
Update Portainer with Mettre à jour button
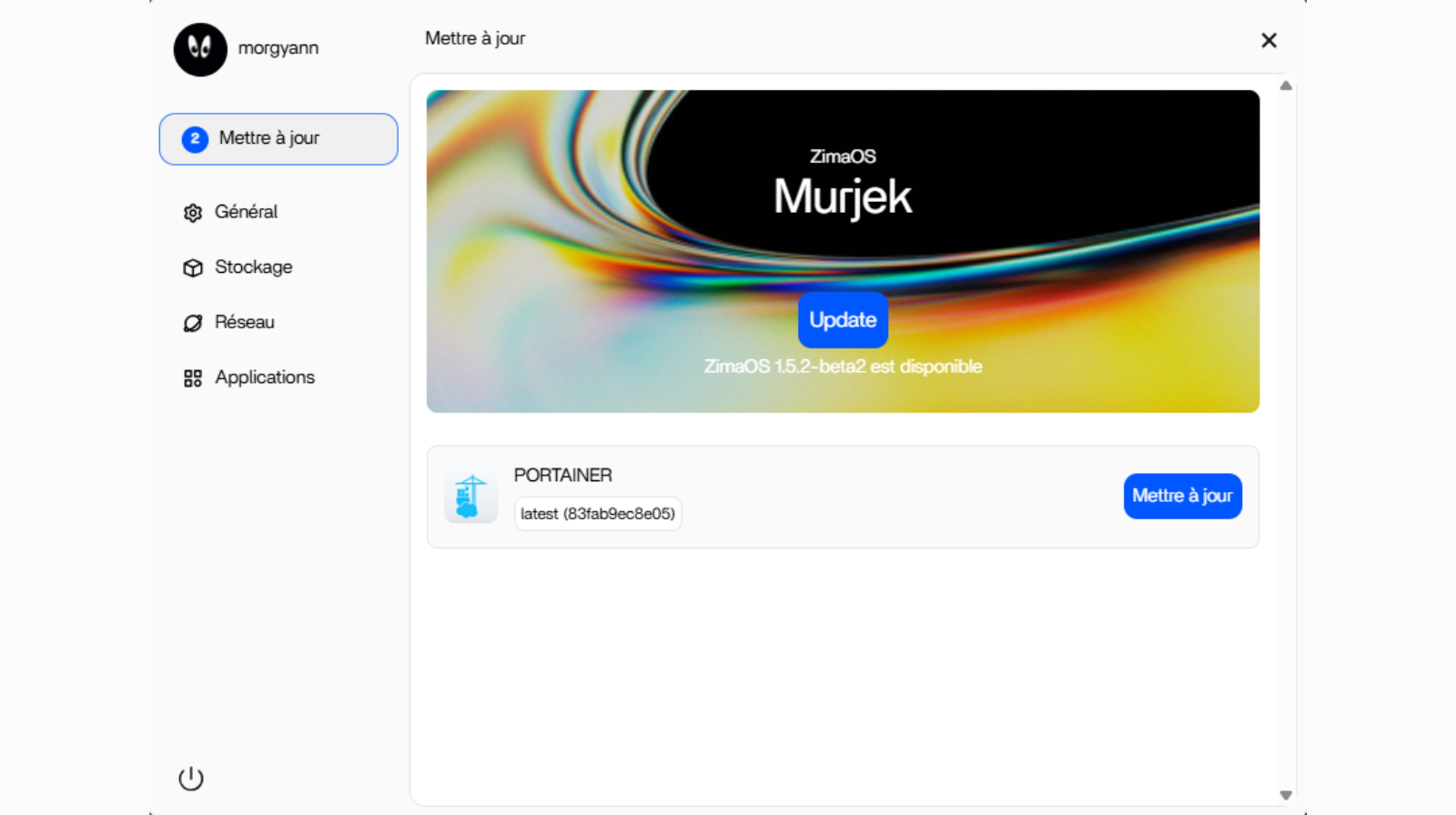point(1182,496)
